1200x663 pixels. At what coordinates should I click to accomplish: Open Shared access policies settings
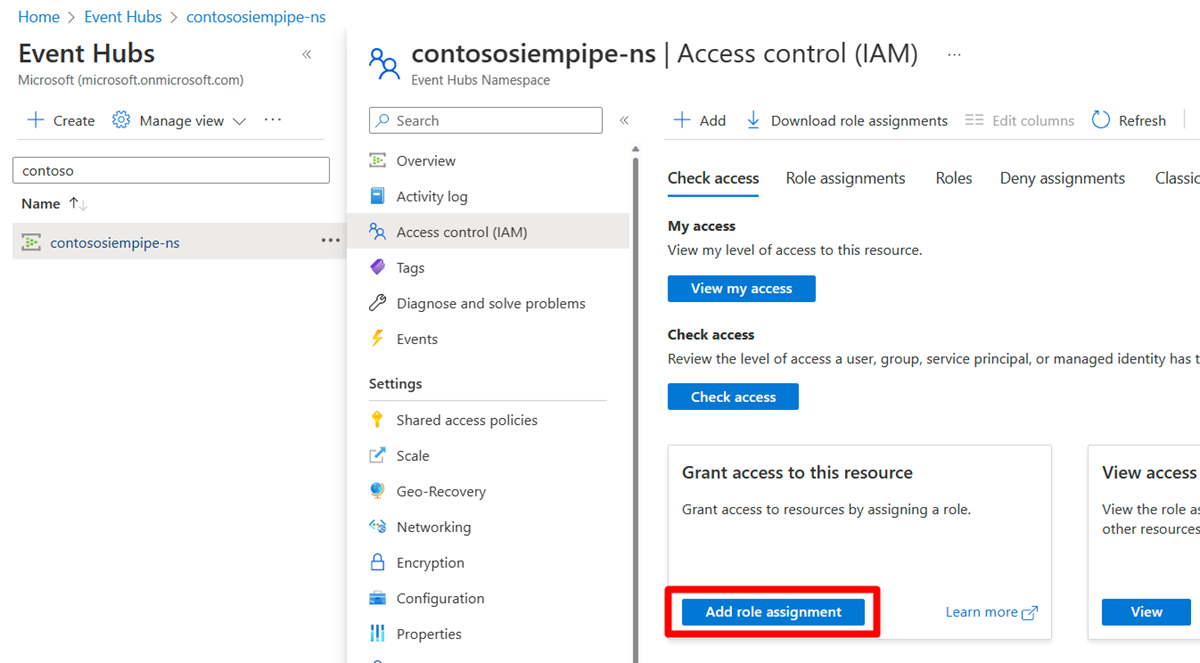click(466, 420)
